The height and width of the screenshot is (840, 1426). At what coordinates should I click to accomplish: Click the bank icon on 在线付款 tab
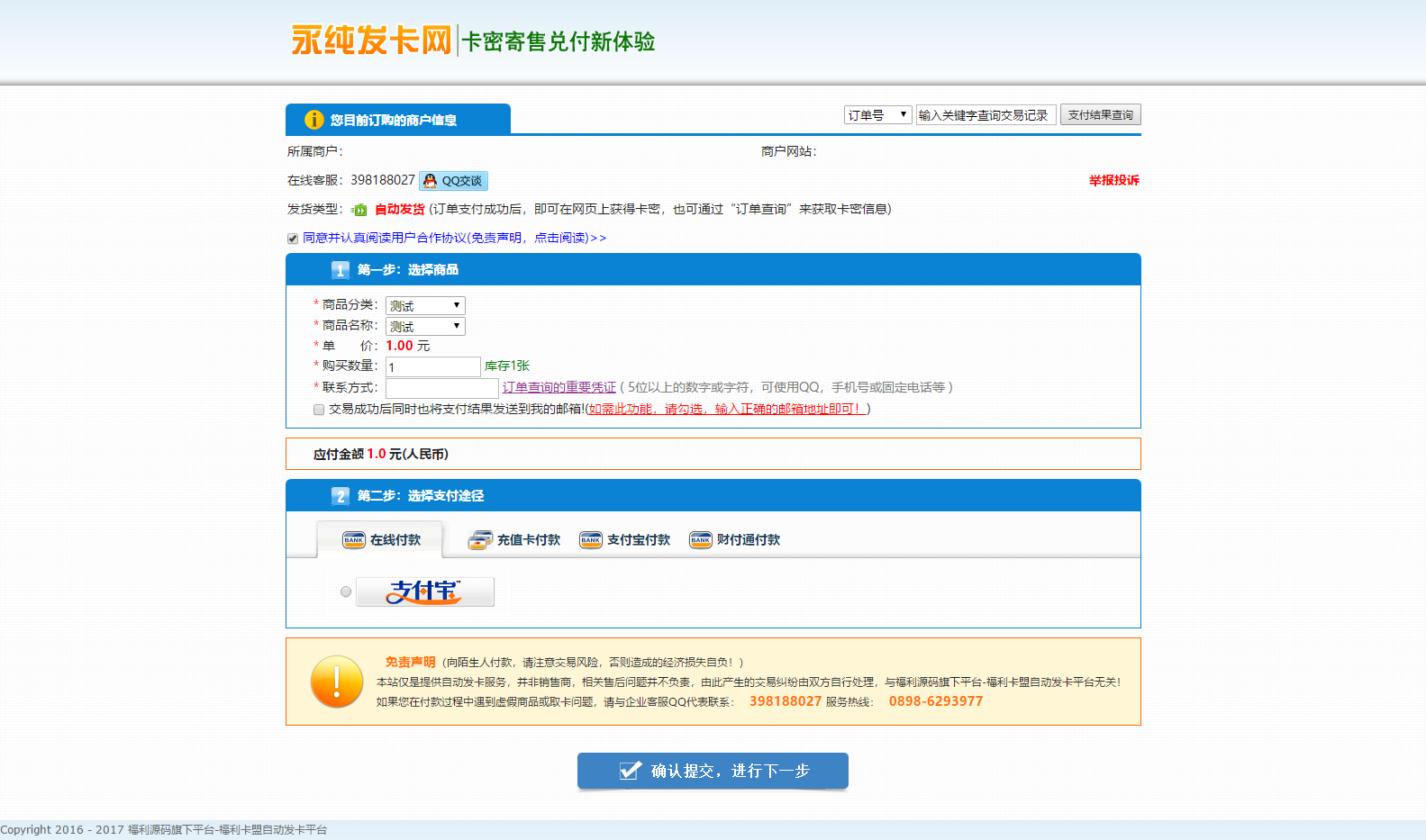pyautogui.click(x=354, y=540)
